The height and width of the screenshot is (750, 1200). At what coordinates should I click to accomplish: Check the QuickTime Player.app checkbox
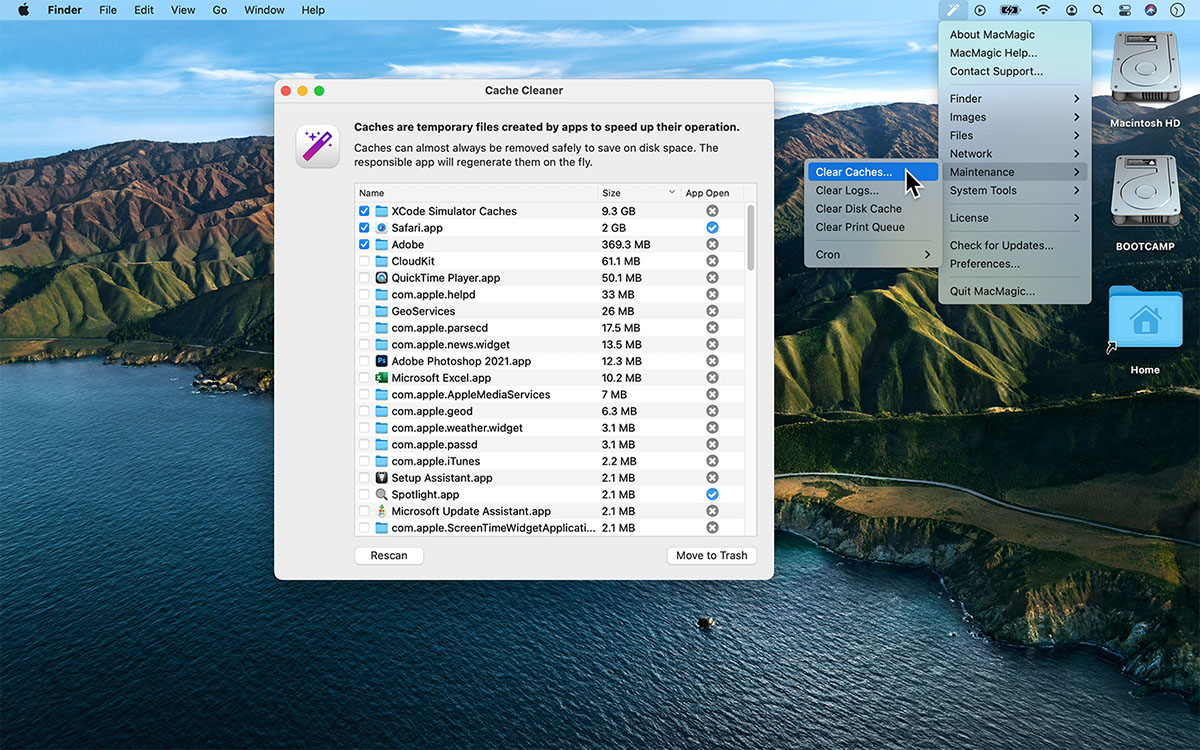[x=364, y=278]
